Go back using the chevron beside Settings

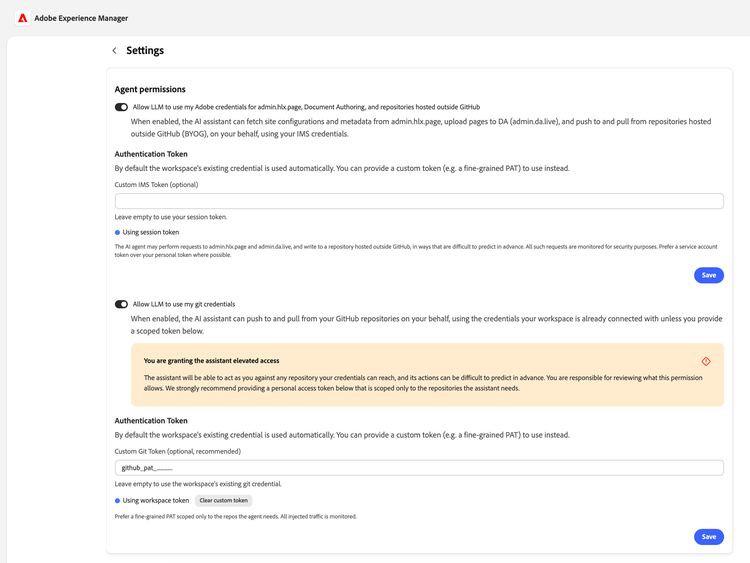pos(114,51)
